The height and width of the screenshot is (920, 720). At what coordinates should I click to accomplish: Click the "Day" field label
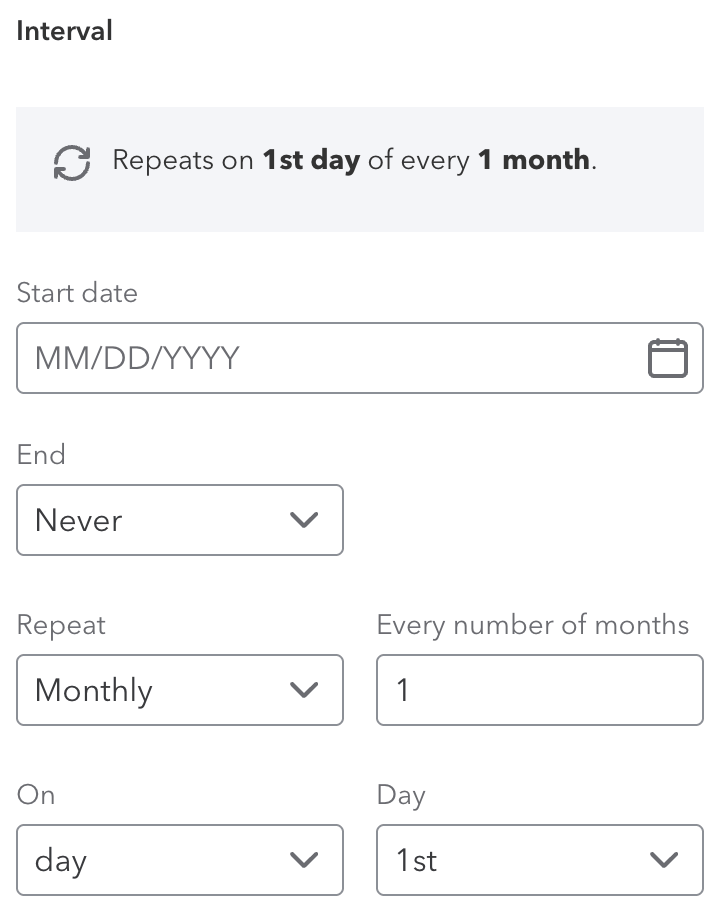(401, 795)
